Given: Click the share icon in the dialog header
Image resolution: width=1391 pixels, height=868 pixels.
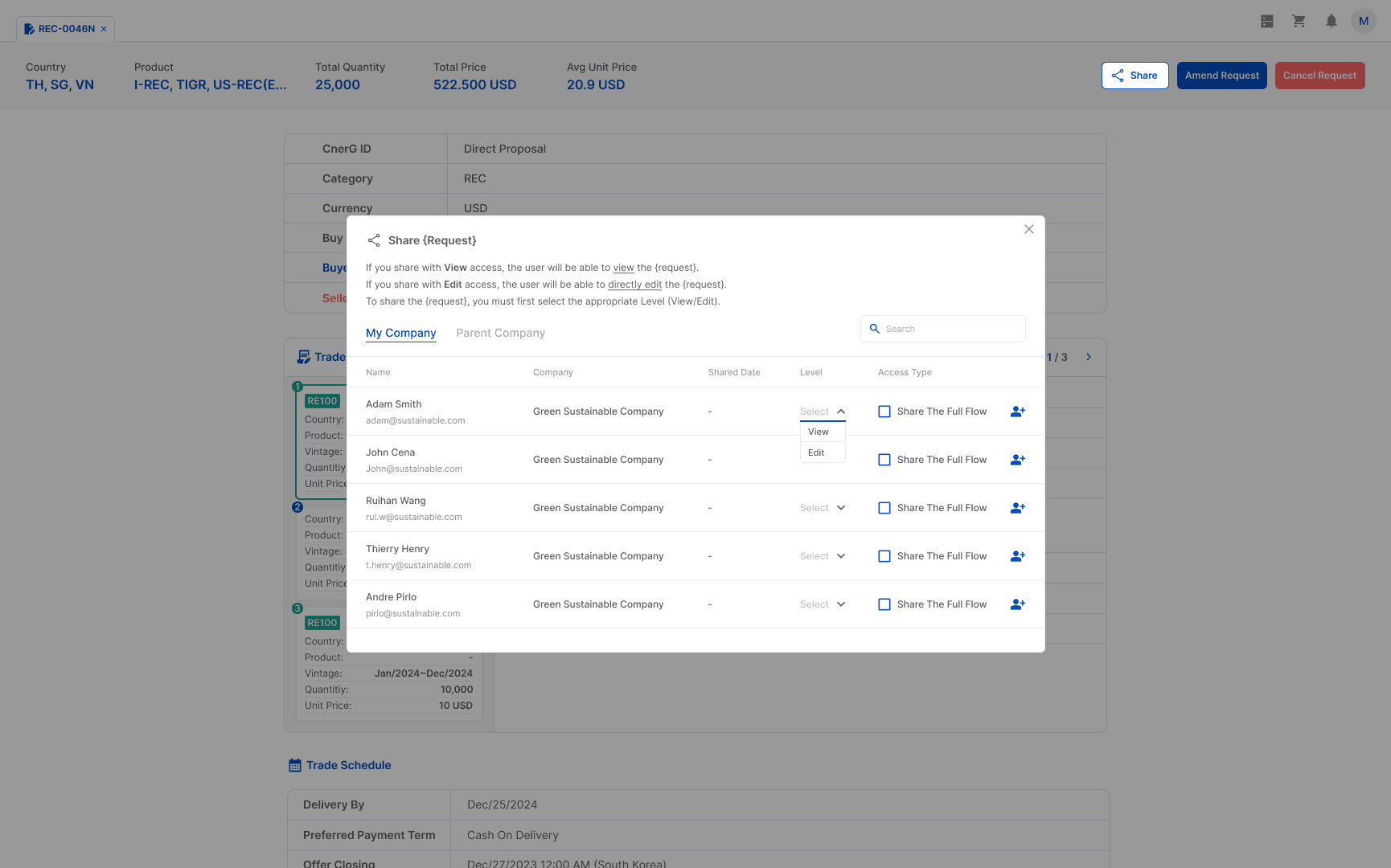Looking at the screenshot, I should click(x=374, y=240).
